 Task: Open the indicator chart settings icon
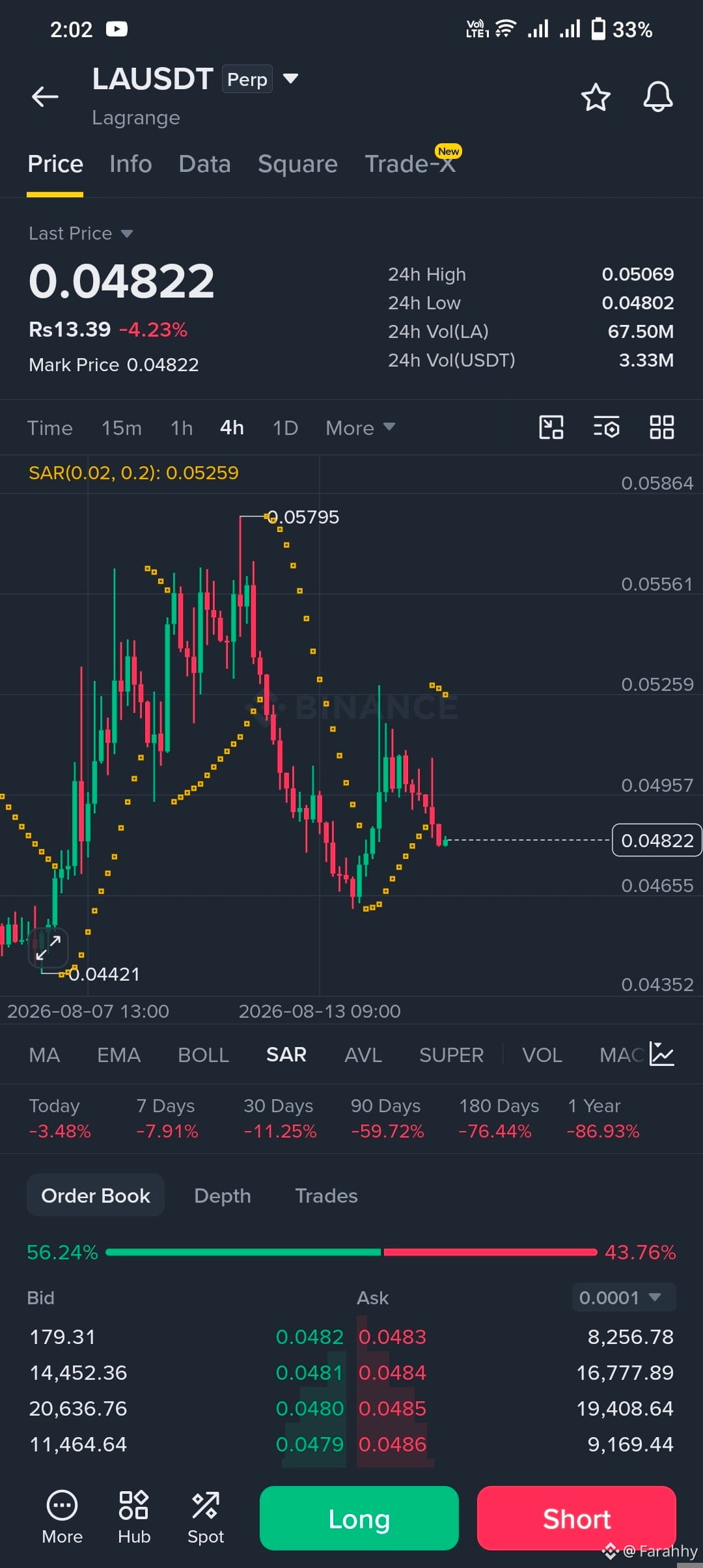click(661, 1054)
